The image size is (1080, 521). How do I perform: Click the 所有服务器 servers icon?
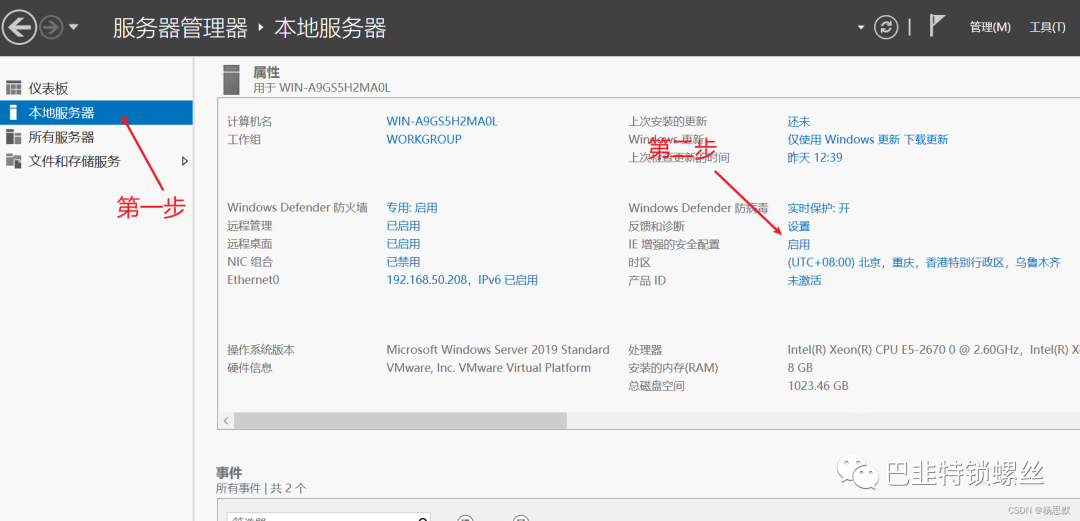click(x=14, y=137)
